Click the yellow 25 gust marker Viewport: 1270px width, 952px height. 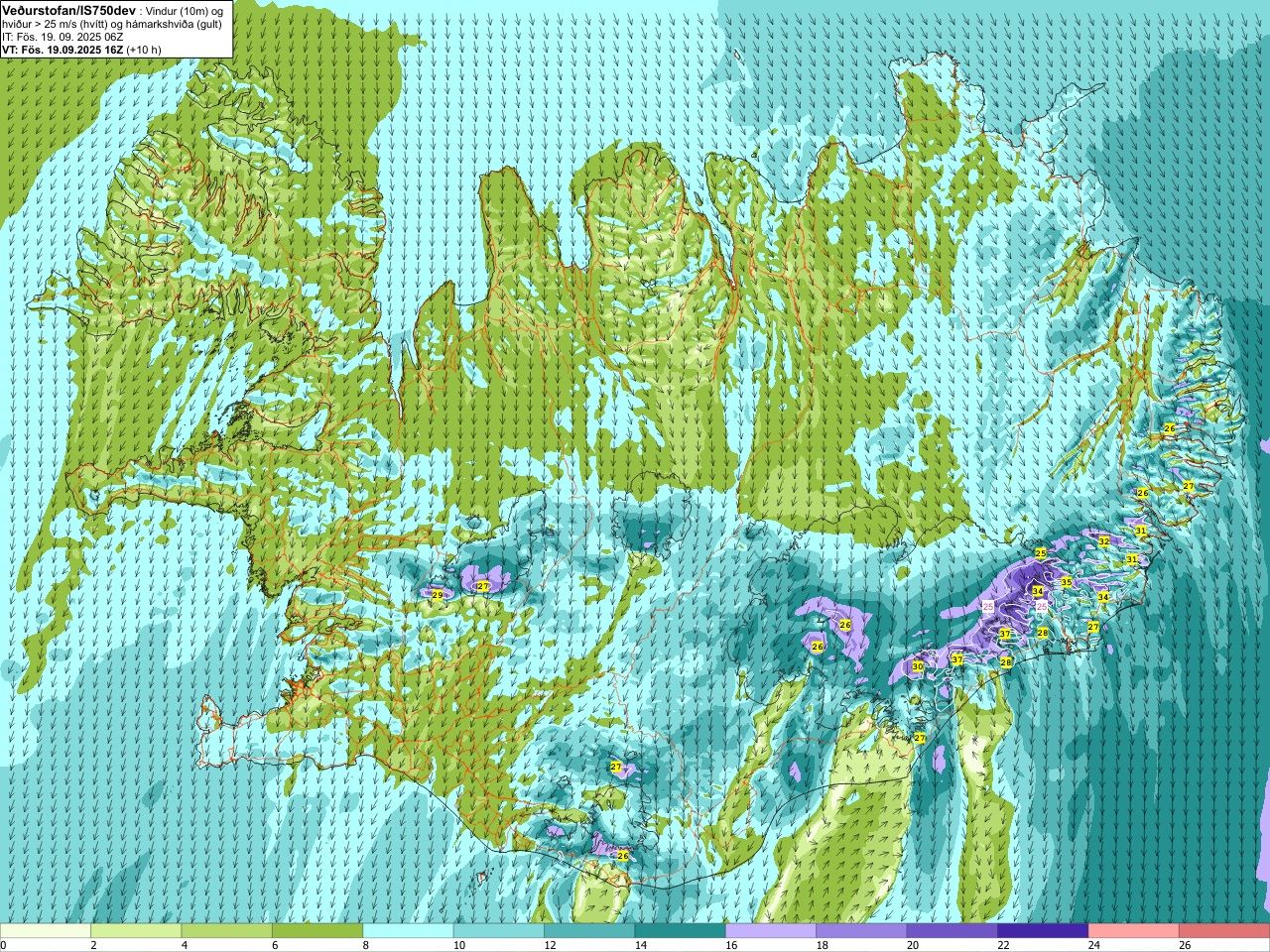1041,553
